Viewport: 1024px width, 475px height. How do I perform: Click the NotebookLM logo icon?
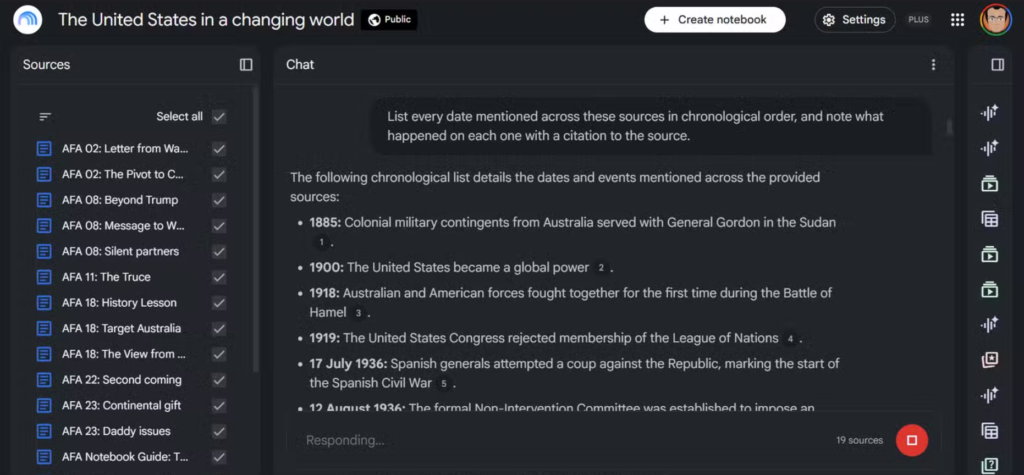point(27,20)
